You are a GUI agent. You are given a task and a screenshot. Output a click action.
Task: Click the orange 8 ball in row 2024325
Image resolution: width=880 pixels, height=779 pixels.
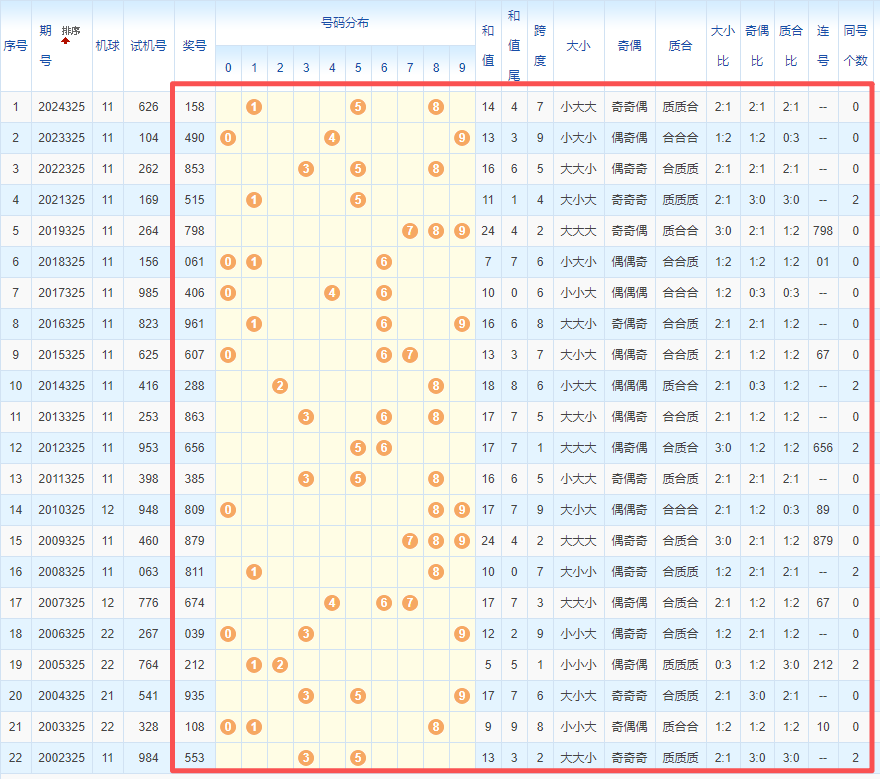point(436,107)
